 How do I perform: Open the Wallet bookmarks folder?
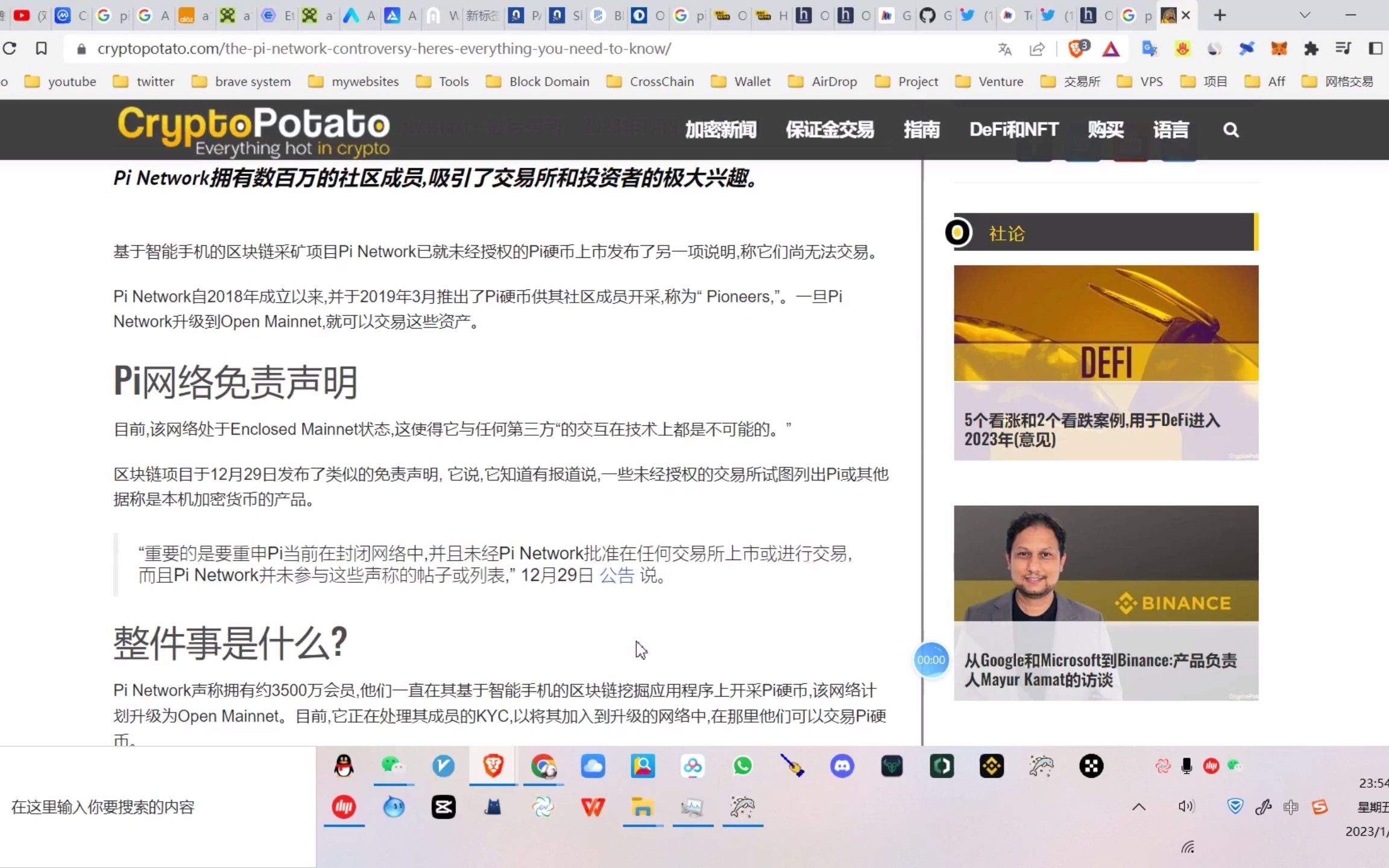tap(741, 81)
